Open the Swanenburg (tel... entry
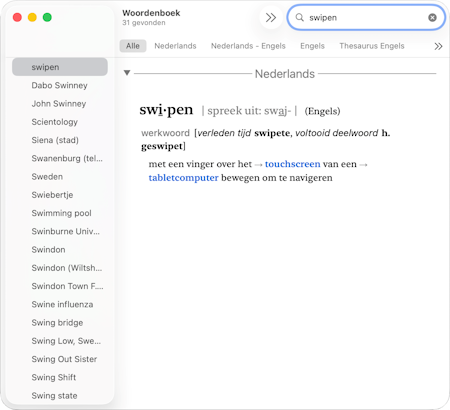The width and height of the screenshot is (450, 410). [60, 158]
